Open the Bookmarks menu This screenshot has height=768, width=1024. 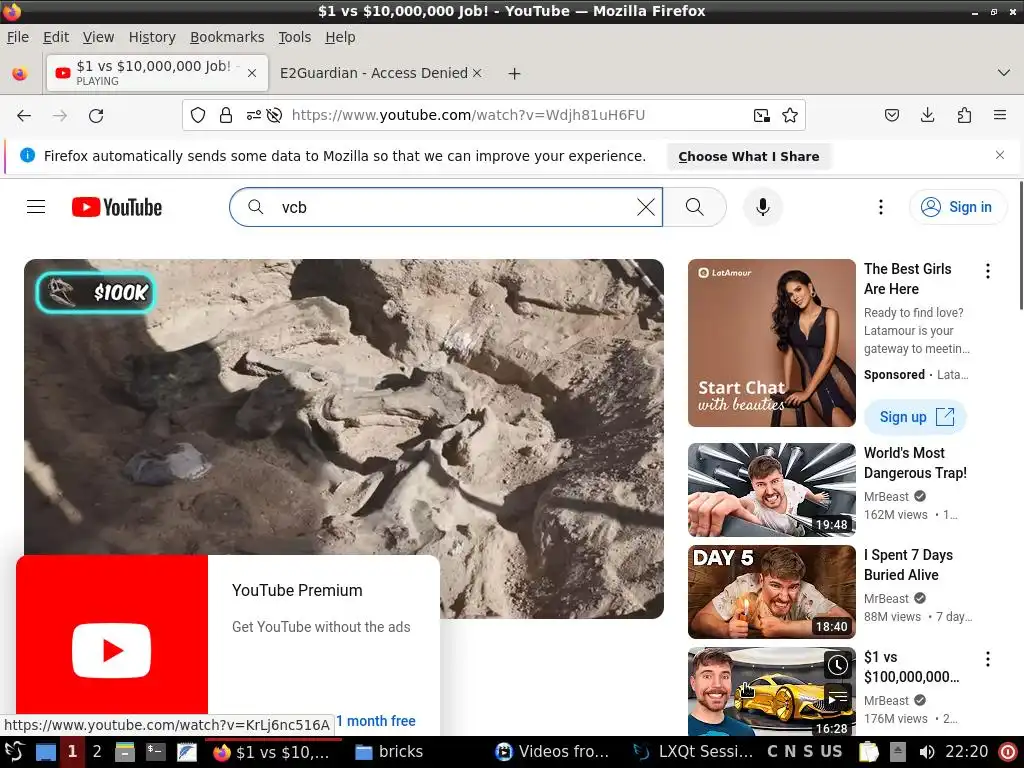227,37
